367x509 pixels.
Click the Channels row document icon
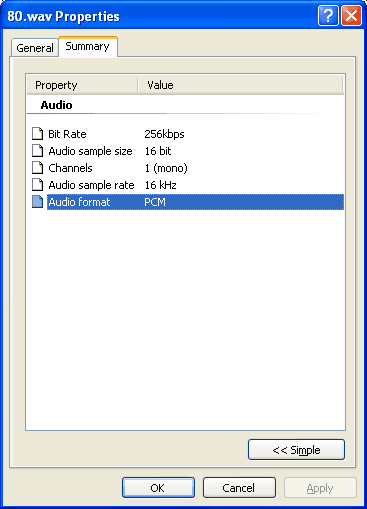tap(37, 168)
